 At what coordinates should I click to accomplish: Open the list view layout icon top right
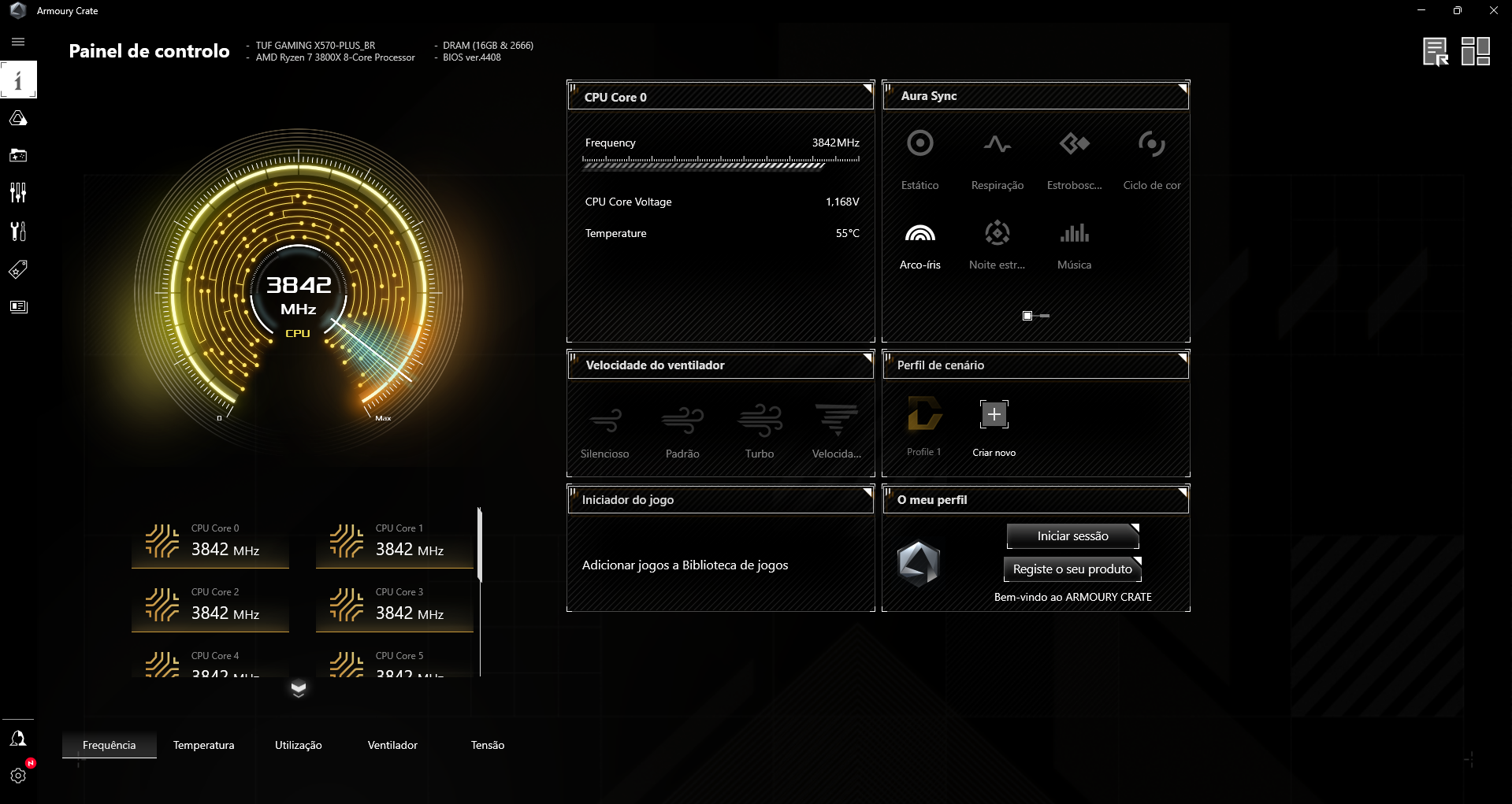point(1435,52)
